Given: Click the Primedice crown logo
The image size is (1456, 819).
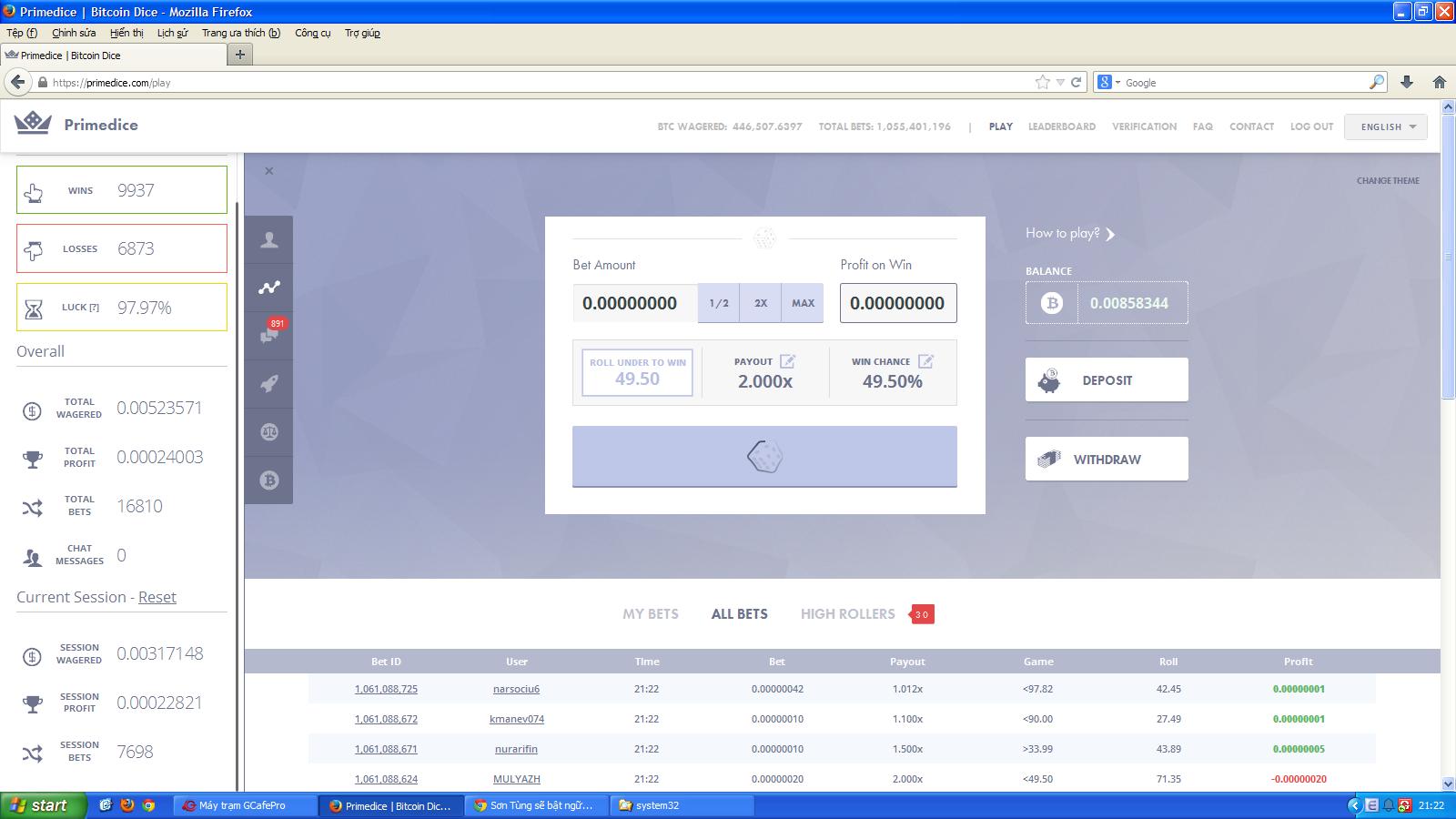Looking at the screenshot, I should point(34,123).
